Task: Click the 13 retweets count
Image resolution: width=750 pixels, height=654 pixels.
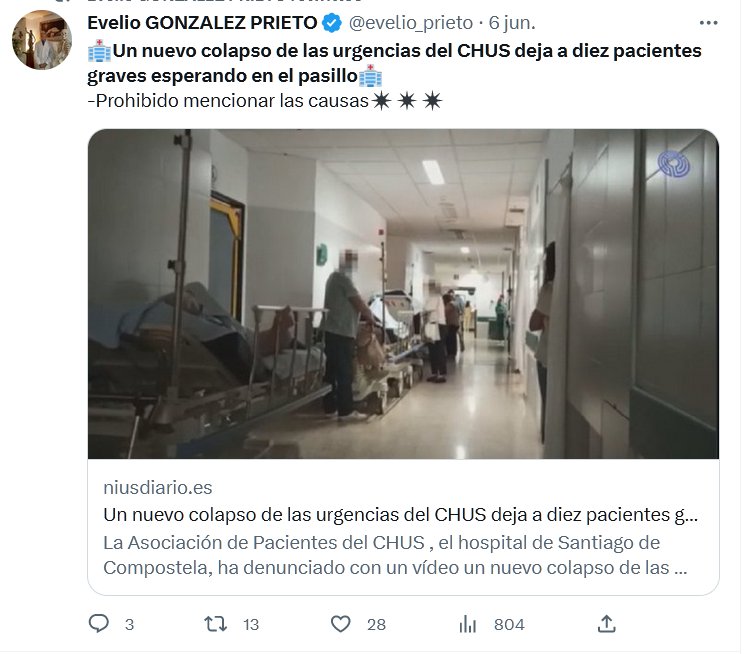Action: coord(251,624)
